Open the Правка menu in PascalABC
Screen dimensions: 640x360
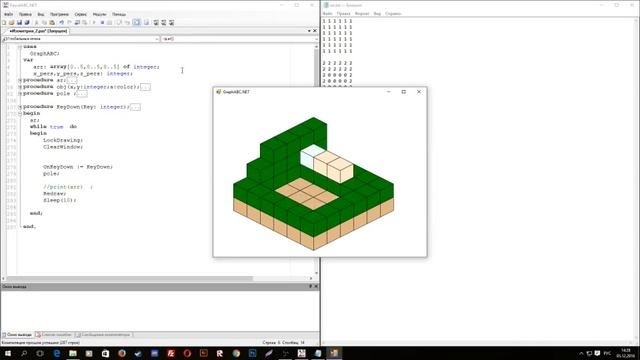tap(25, 14)
